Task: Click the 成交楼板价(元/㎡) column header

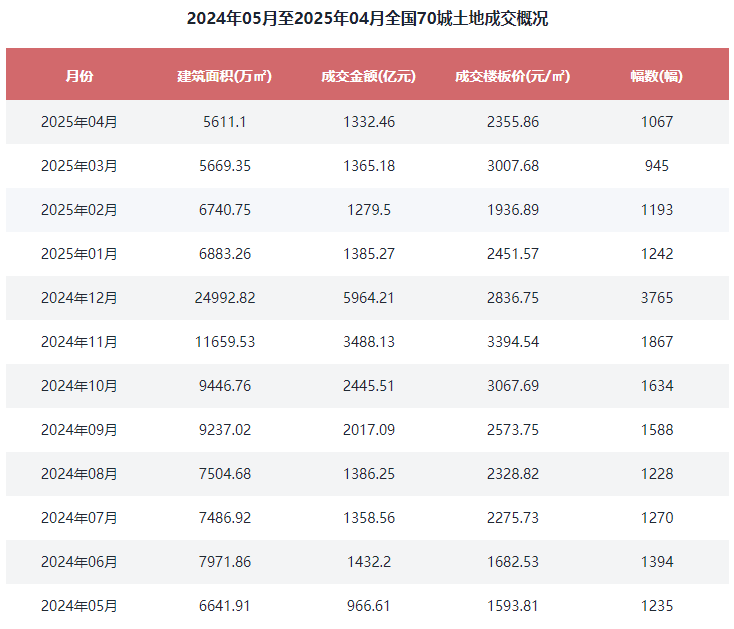Action: pos(513,76)
